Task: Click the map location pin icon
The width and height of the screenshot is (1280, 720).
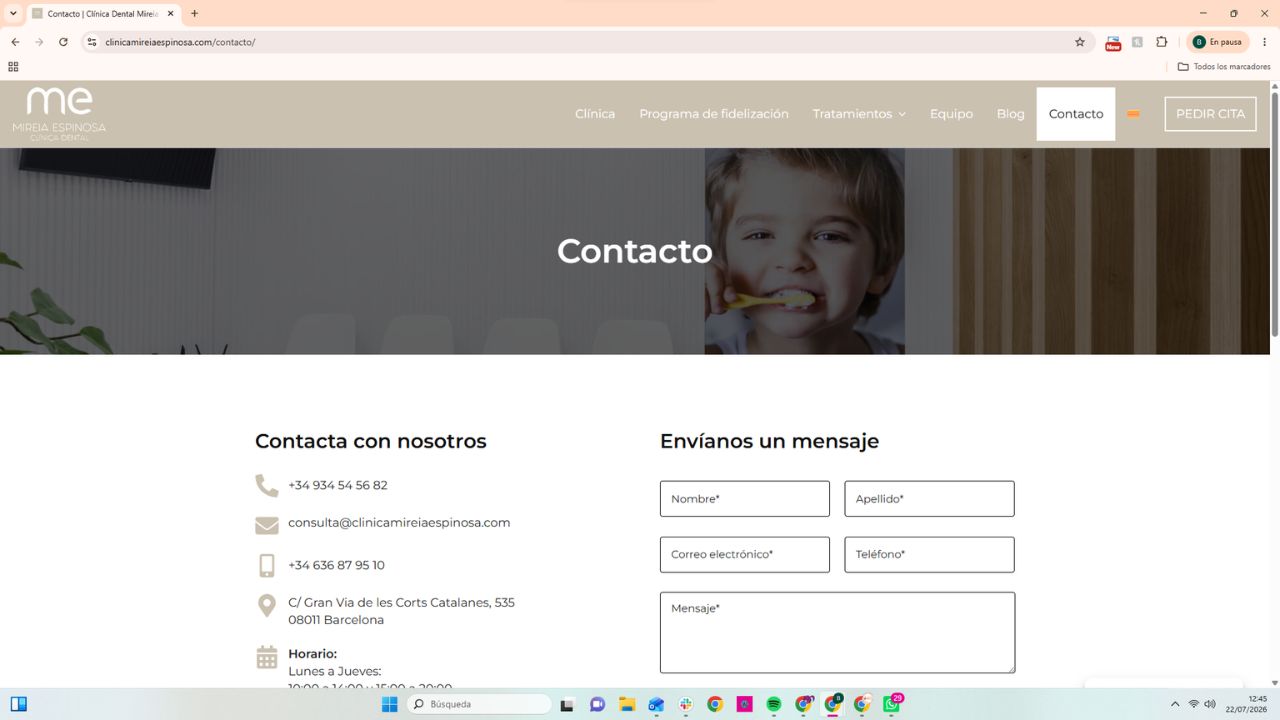Action: pyautogui.click(x=267, y=606)
